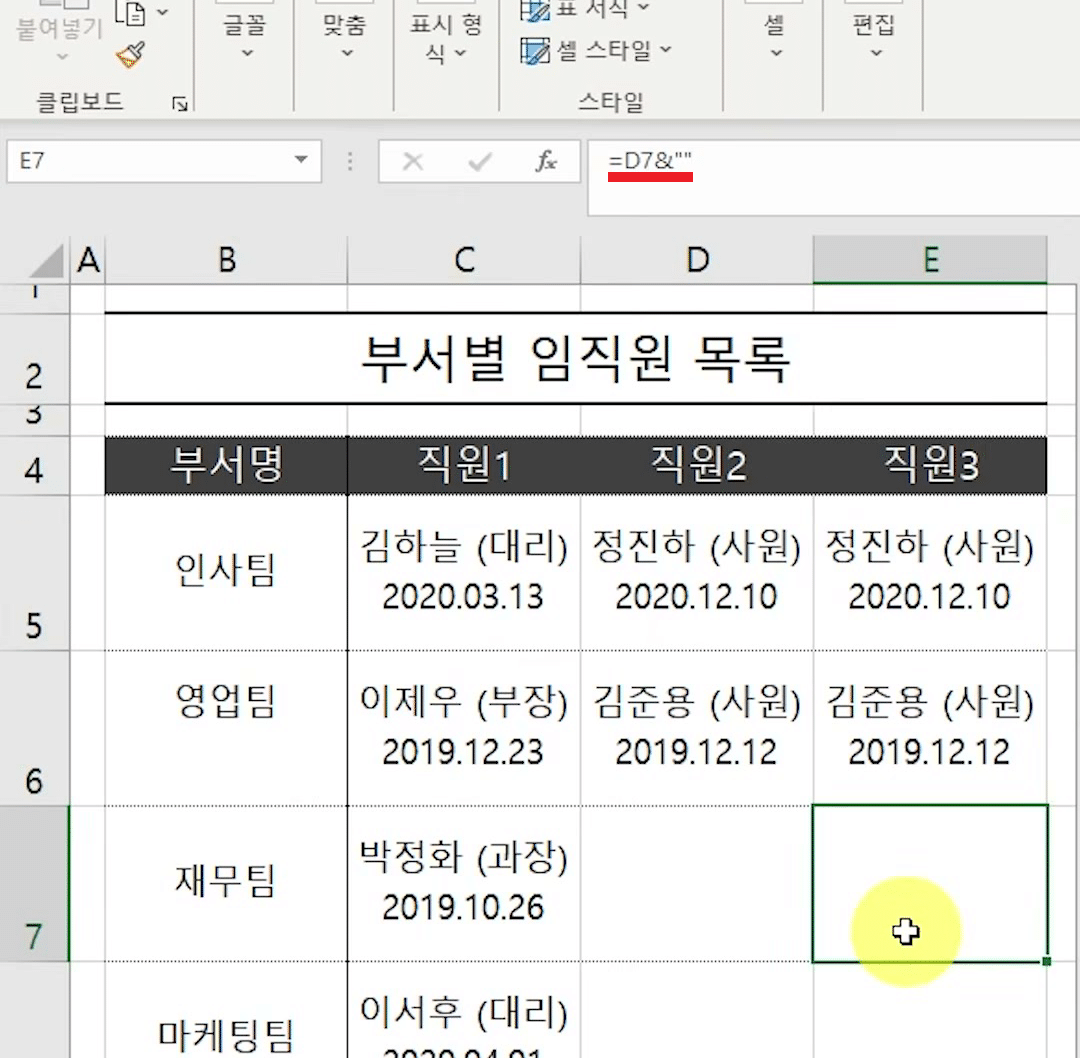Click the confirm checkmark formula button
Image resolution: width=1080 pixels, height=1058 pixels.
479,162
